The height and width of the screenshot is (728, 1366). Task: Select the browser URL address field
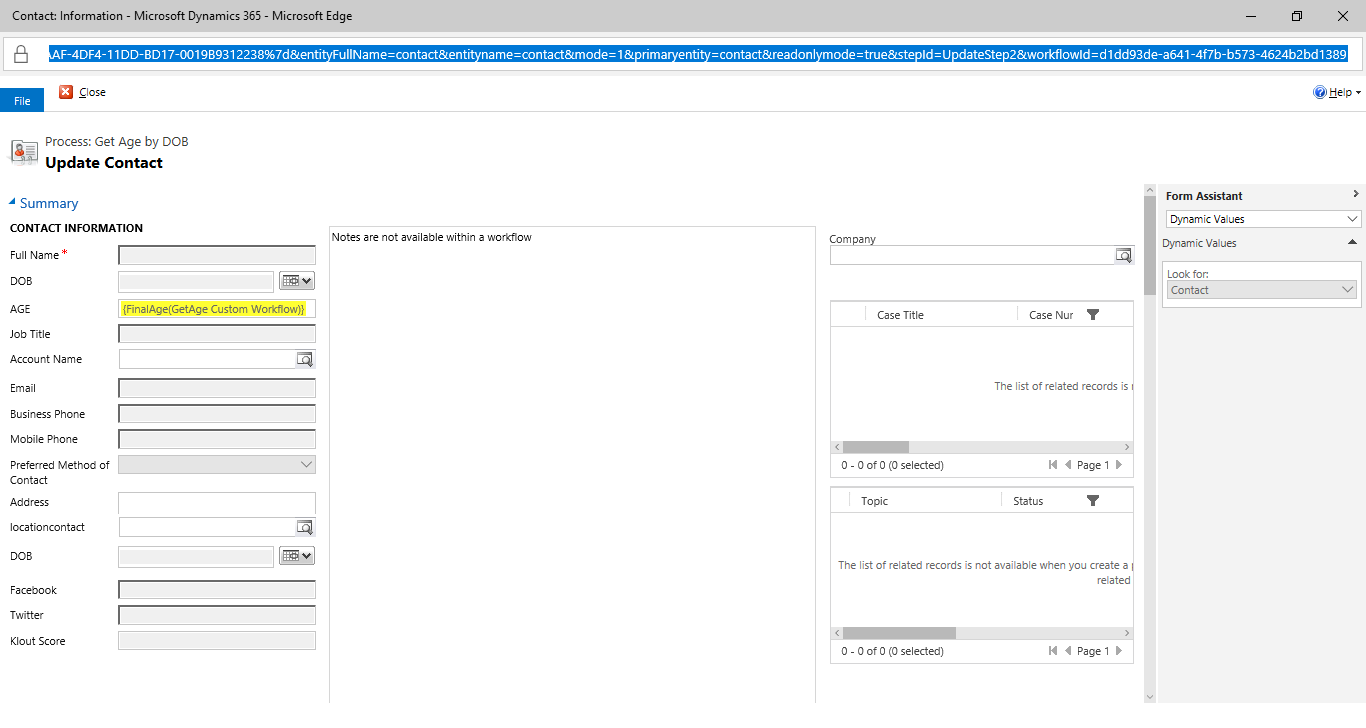point(698,54)
